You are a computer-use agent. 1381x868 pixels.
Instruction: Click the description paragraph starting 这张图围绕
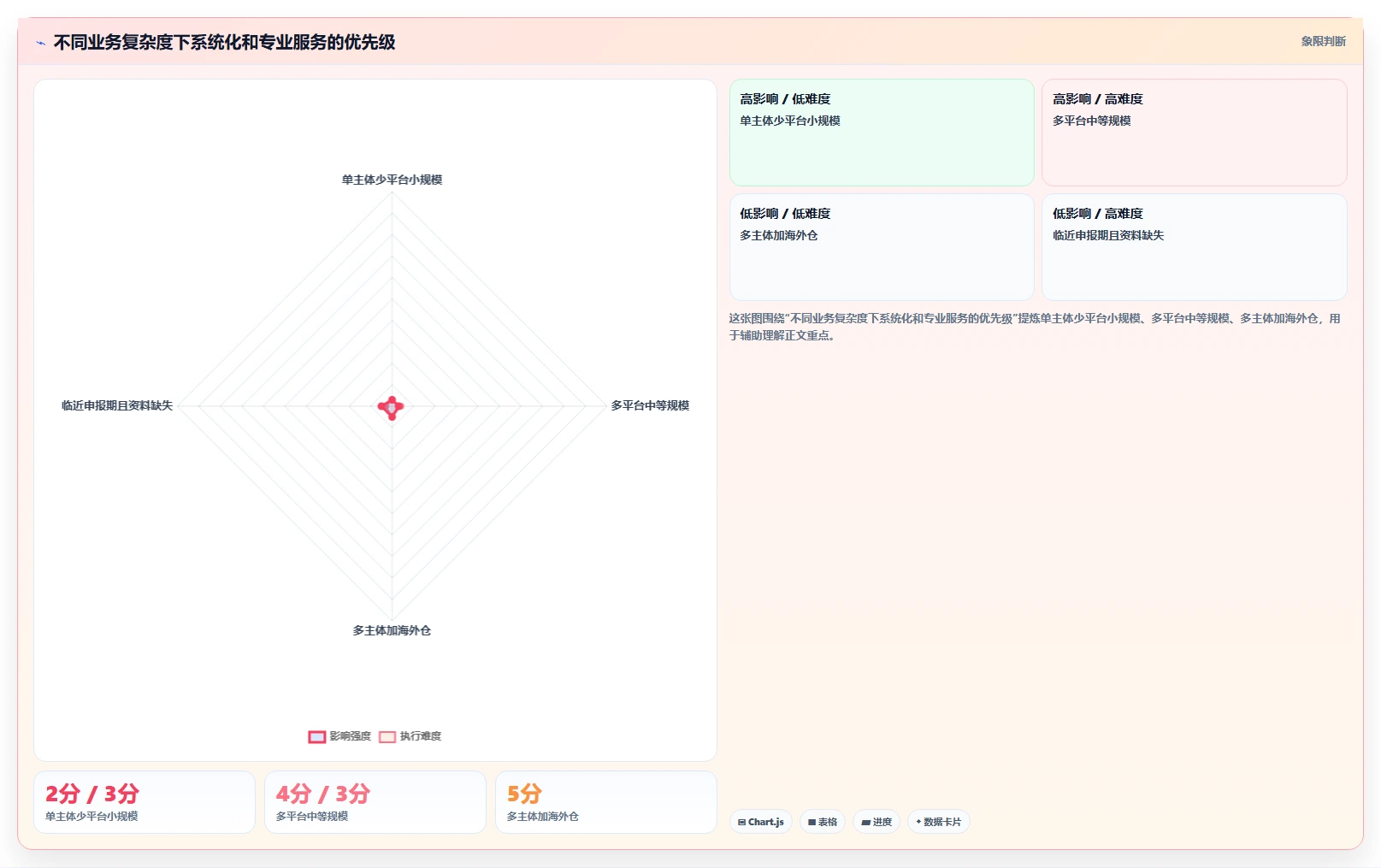1035,327
